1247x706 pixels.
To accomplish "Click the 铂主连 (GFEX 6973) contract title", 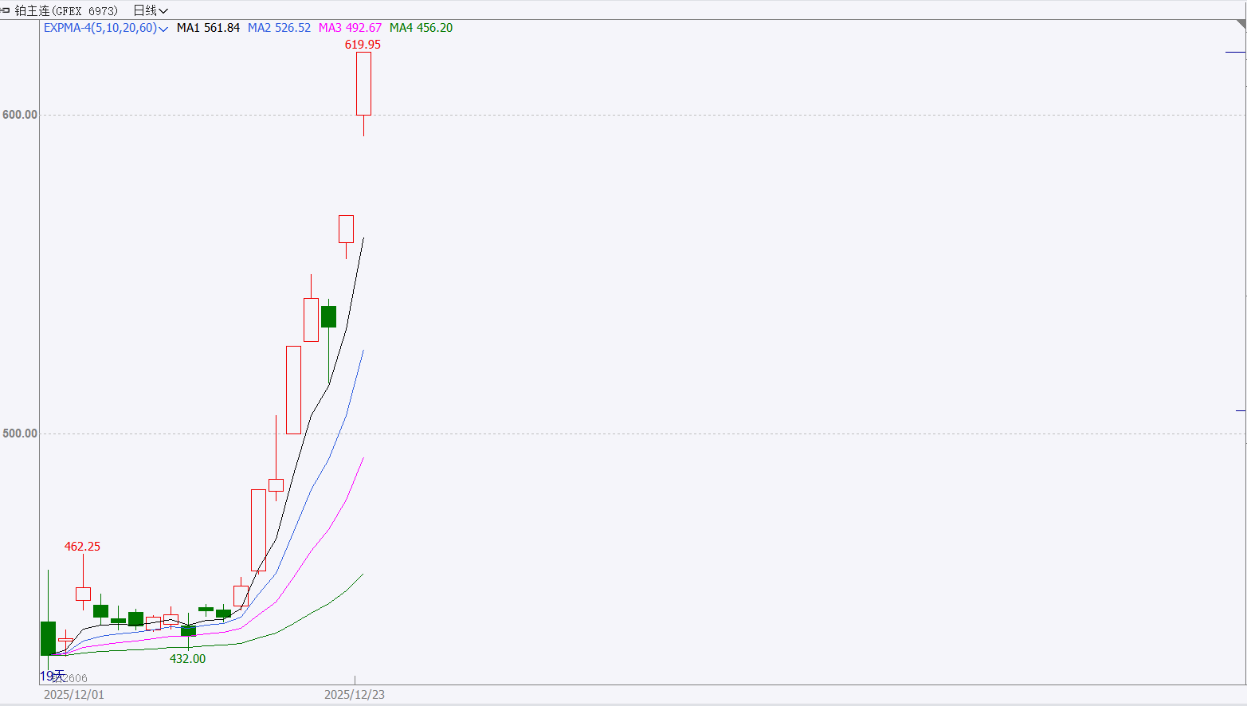I will point(66,10).
